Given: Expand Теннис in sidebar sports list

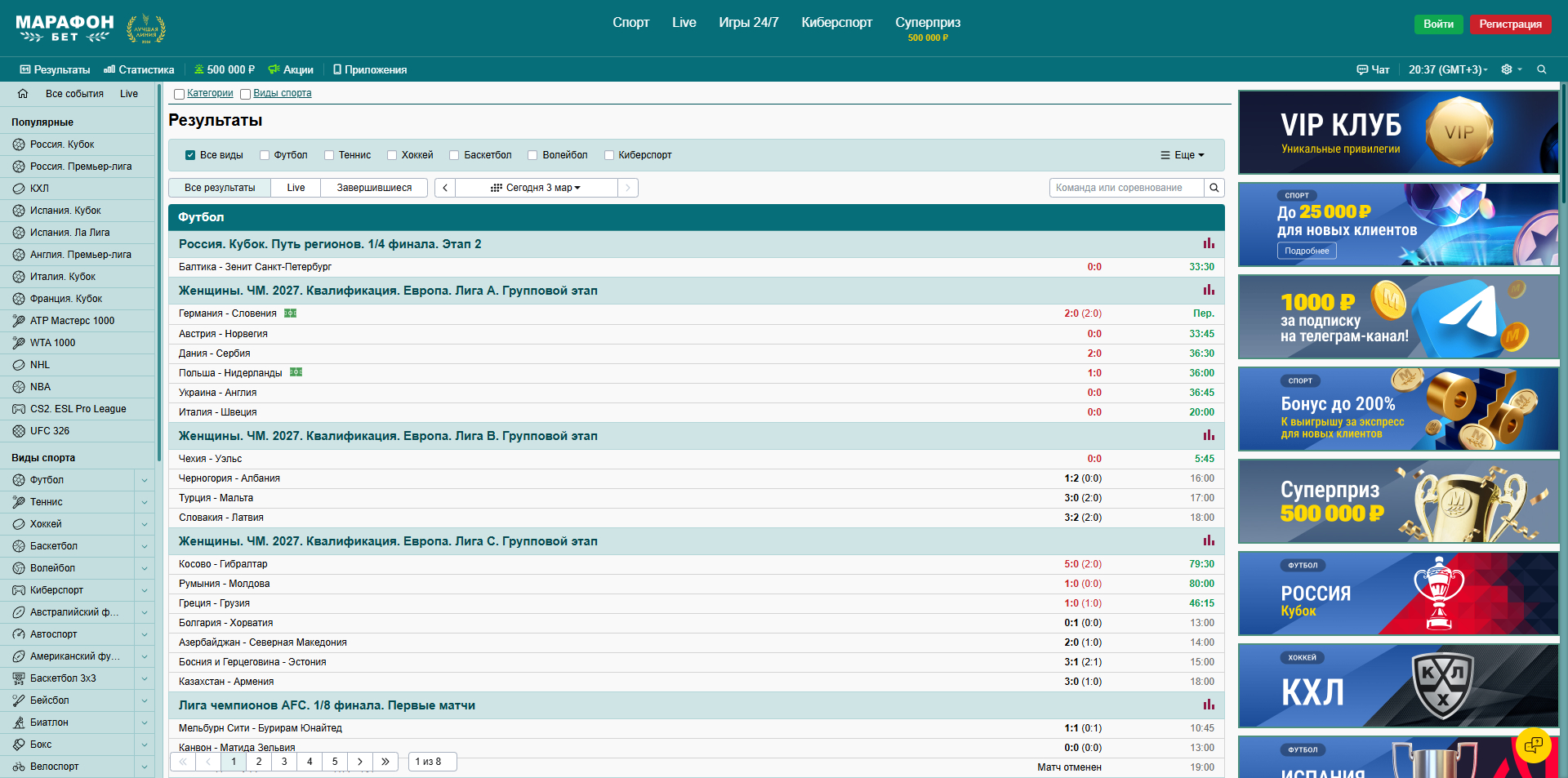Looking at the screenshot, I should [x=144, y=502].
